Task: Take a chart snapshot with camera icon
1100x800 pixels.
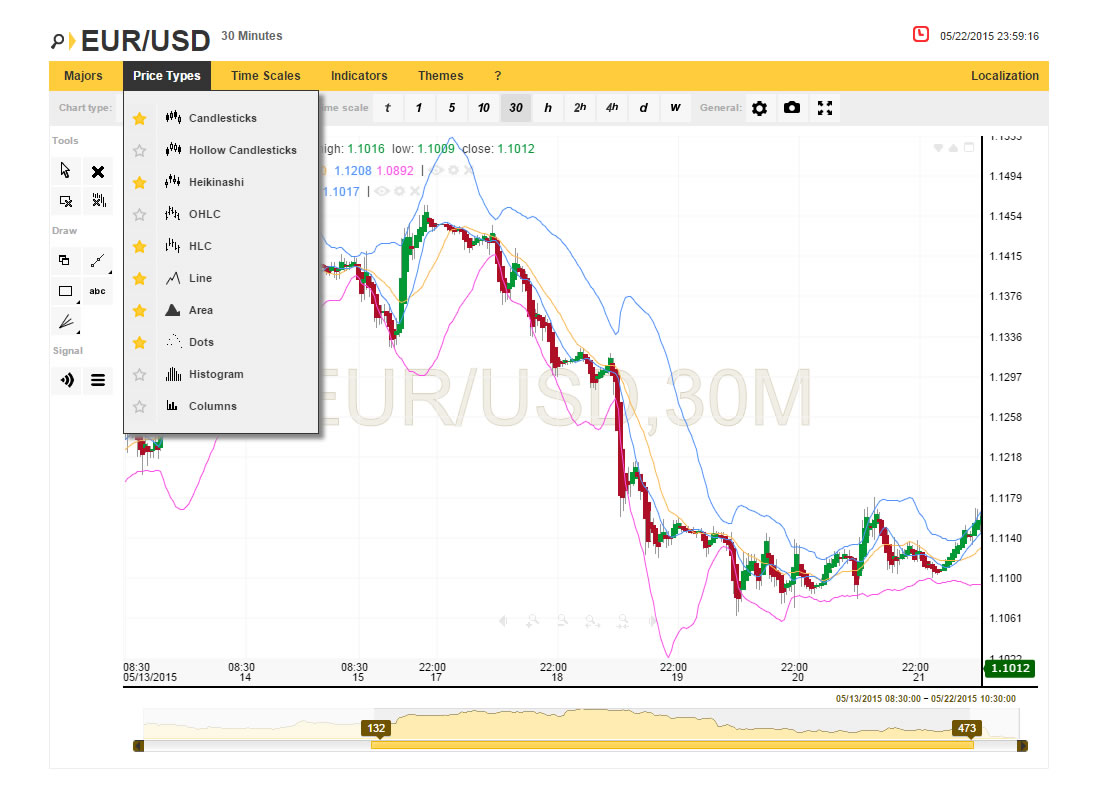Action: [792, 108]
